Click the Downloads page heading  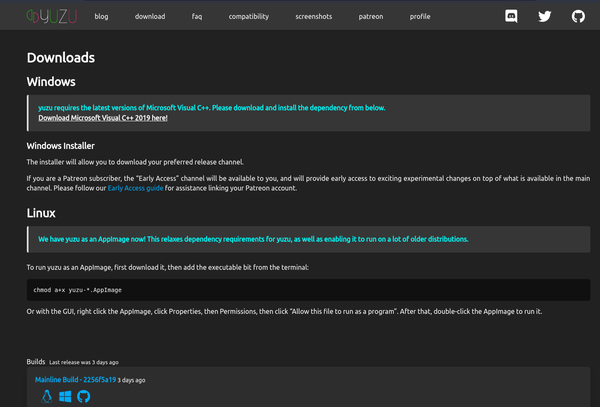[x=61, y=58]
